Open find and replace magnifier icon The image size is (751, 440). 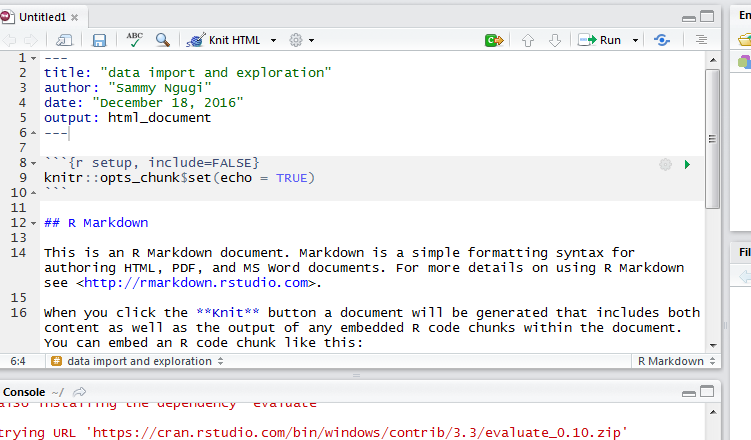click(x=163, y=40)
